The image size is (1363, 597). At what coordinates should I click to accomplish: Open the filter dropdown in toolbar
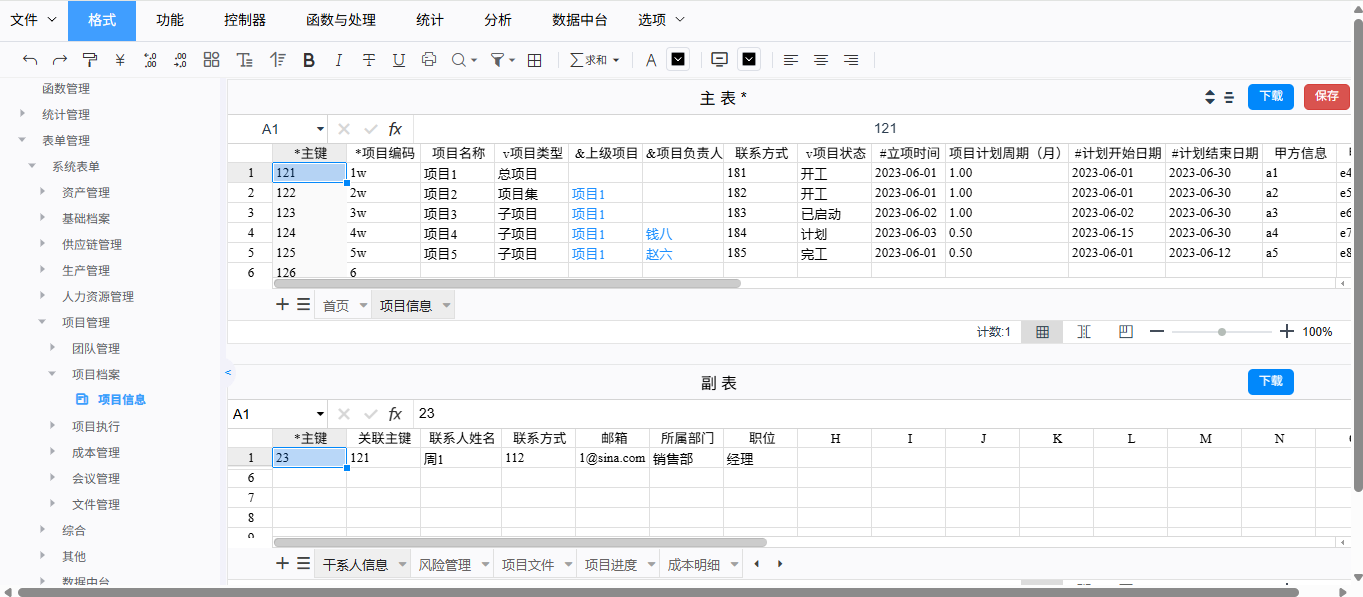502,60
